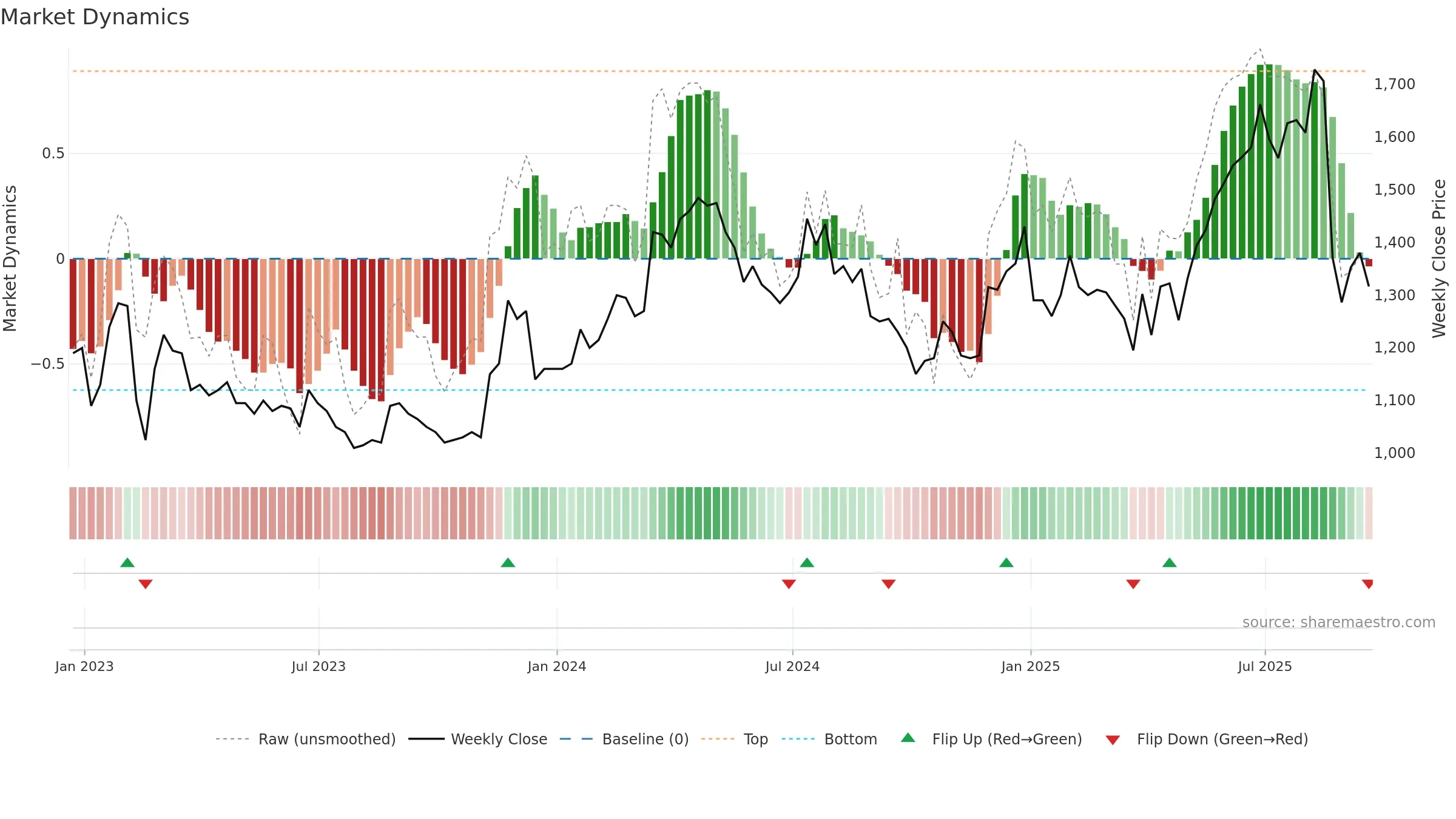Click the −0.5 tick on left axis

pyautogui.click(x=48, y=364)
